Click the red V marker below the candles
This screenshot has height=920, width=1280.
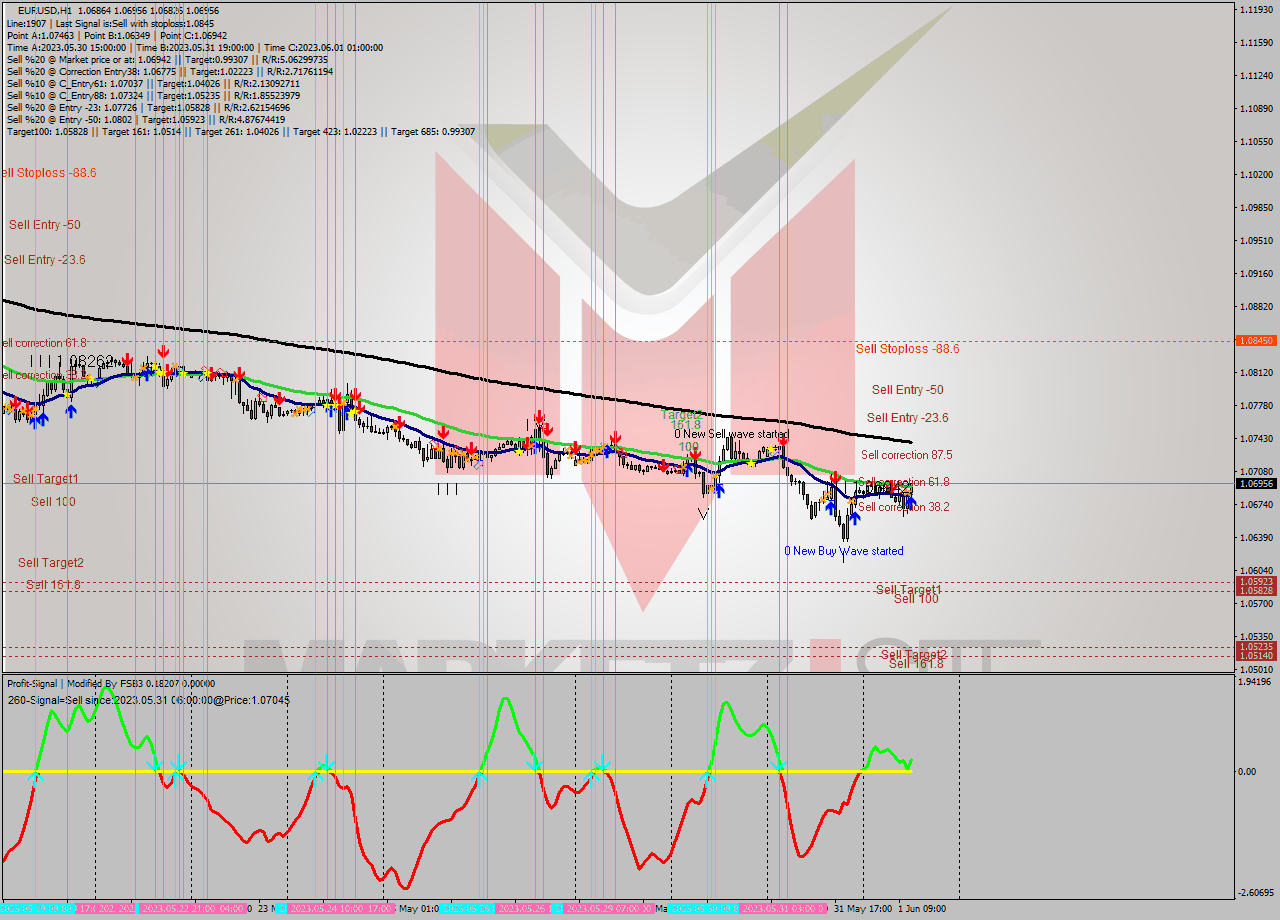tap(703, 513)
